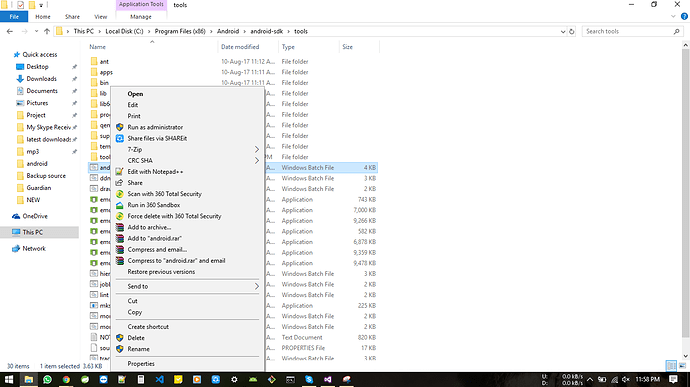Choose Rename in context menu

coord(138,349)
